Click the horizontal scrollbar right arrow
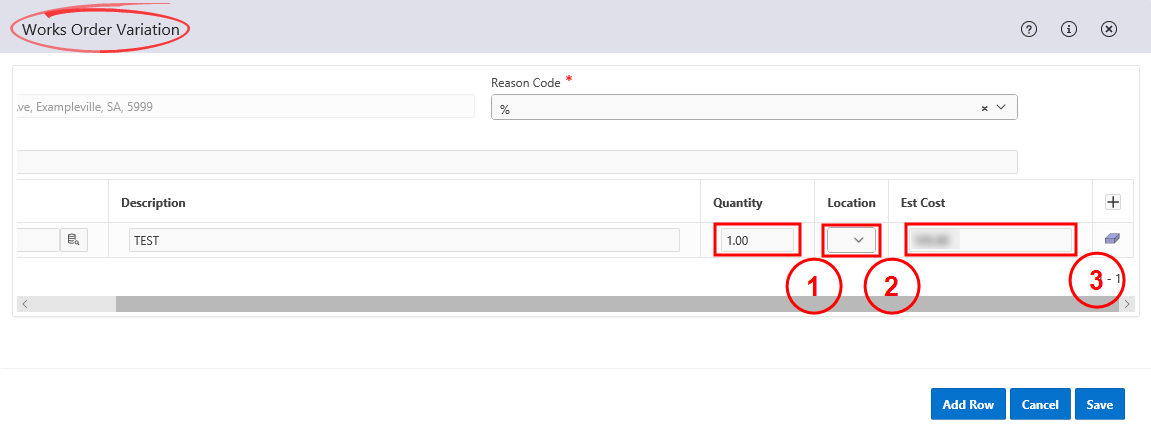Viewport: 1151px width, 443px height. [1126, 304]
